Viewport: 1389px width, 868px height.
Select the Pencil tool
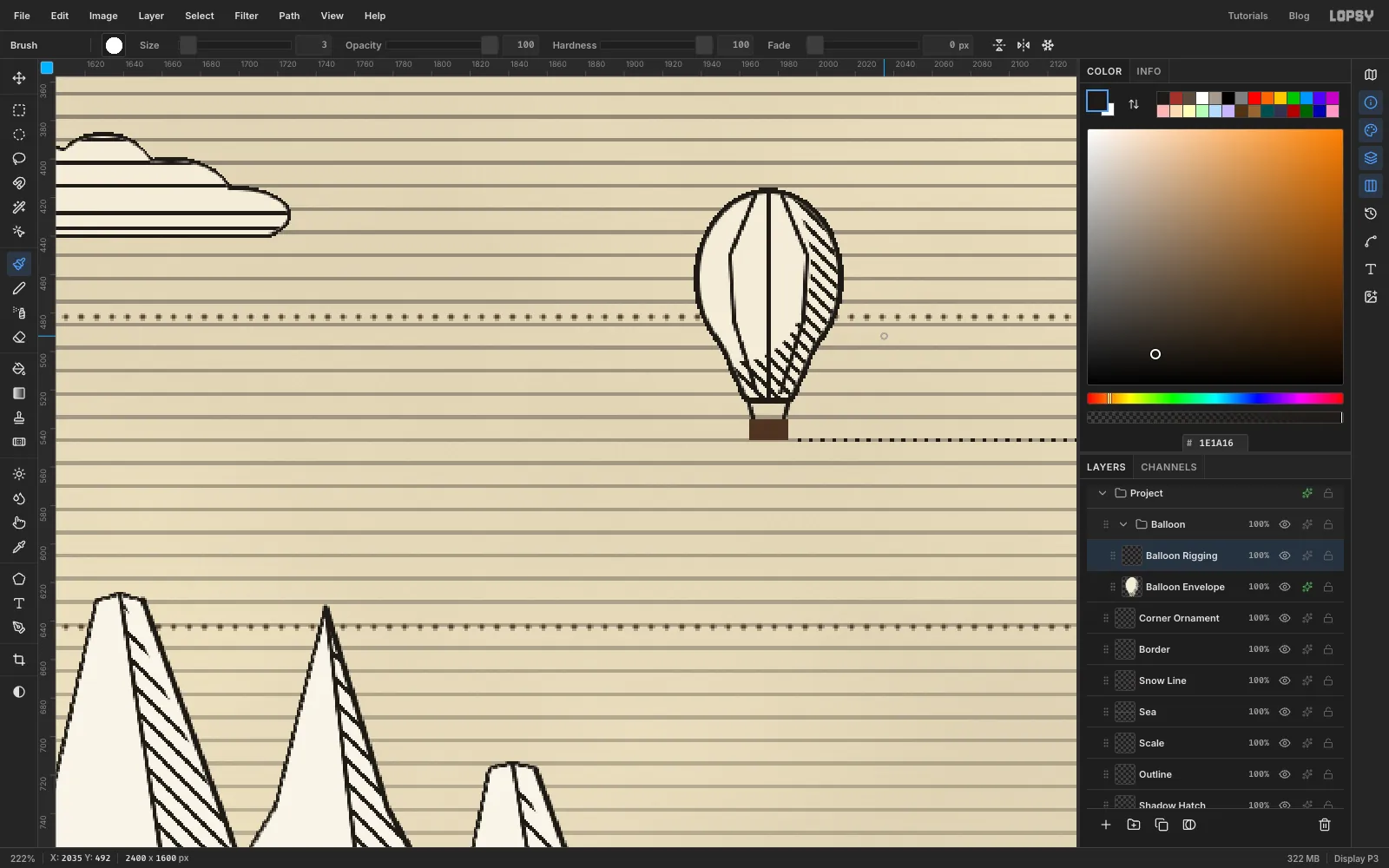[19, 288]
